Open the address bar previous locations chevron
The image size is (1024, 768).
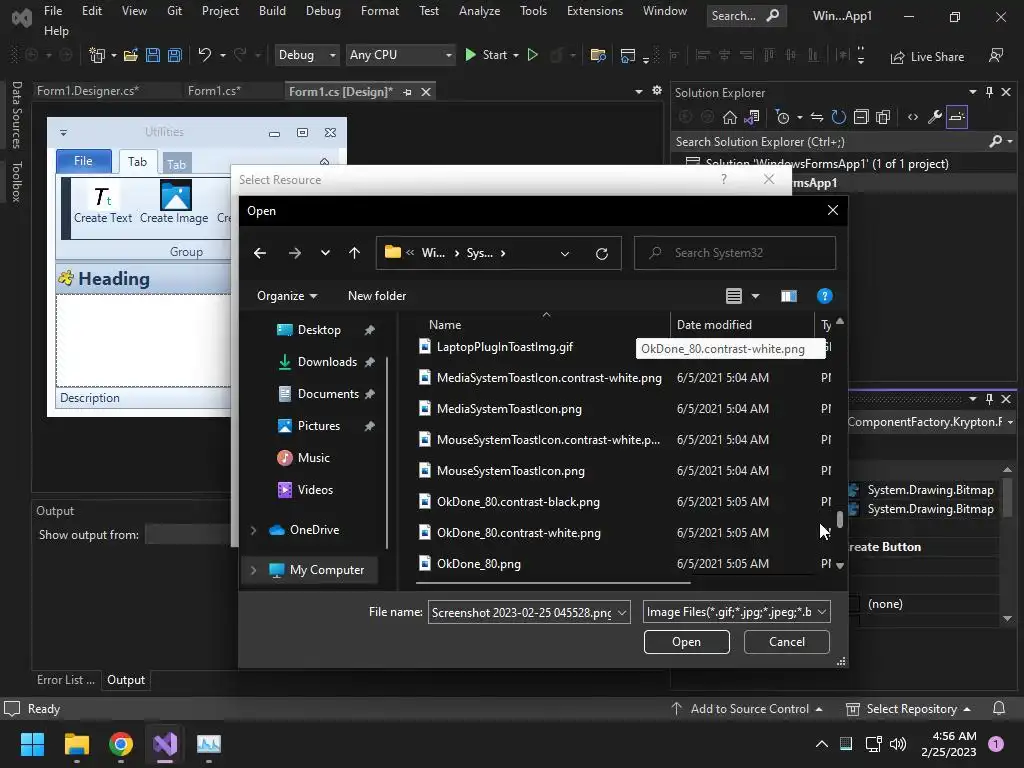coord(564,253)
